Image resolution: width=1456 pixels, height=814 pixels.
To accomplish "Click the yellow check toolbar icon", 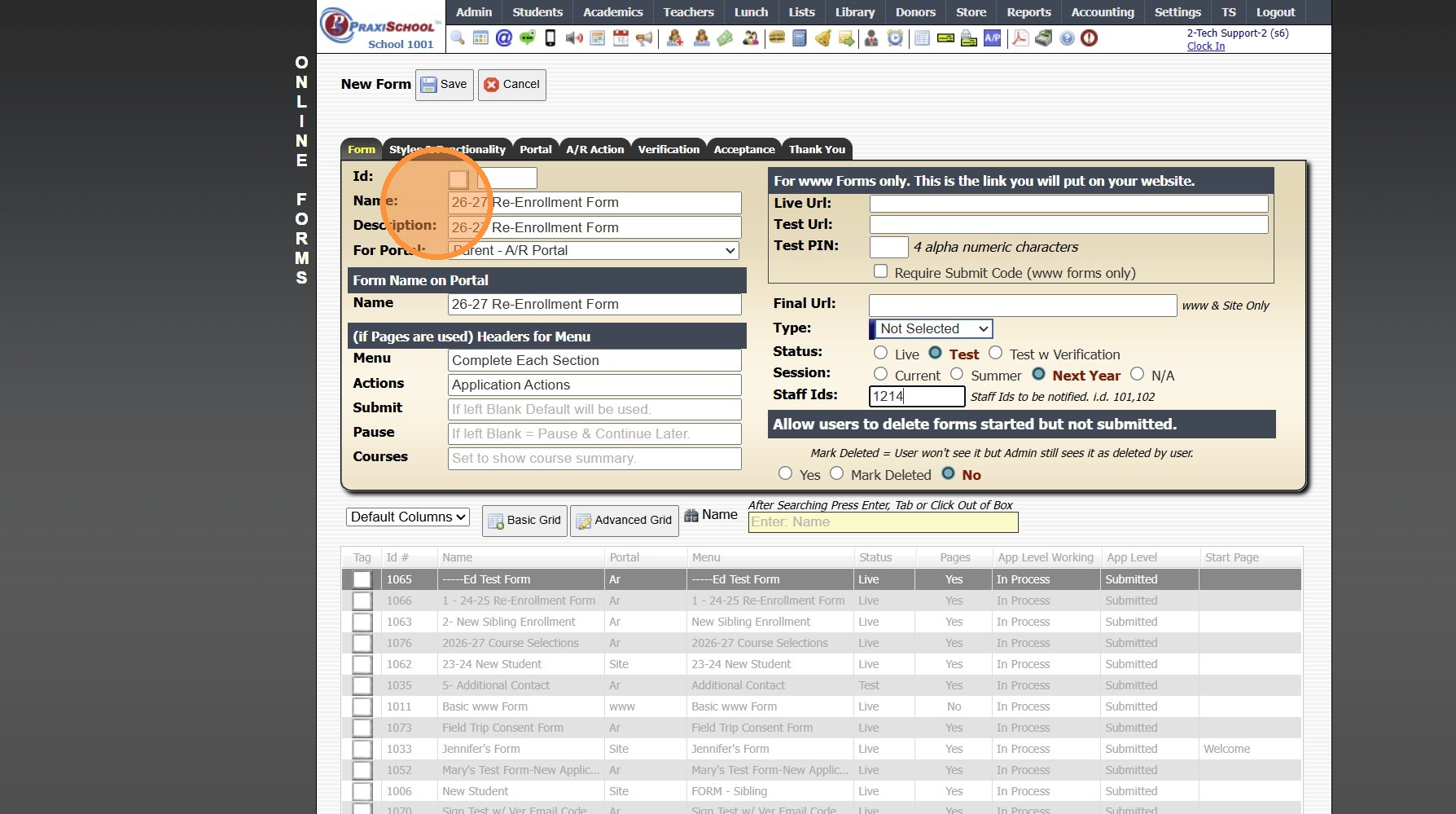I will [x=945, y=38].
